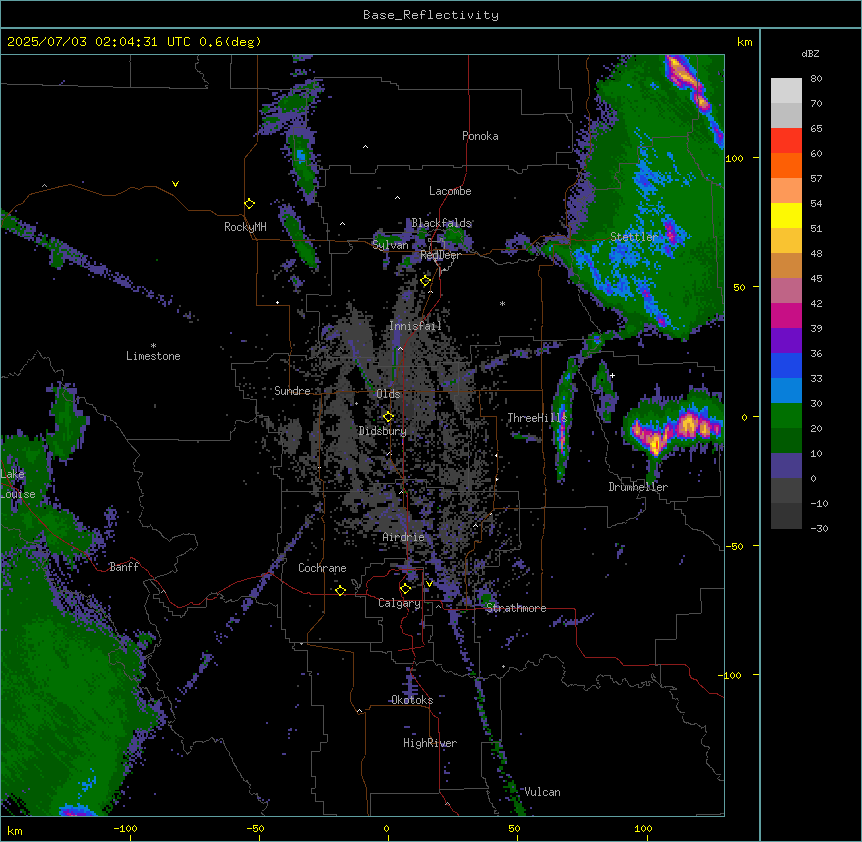Click the Ponoka city label

[x=480, y=136]
